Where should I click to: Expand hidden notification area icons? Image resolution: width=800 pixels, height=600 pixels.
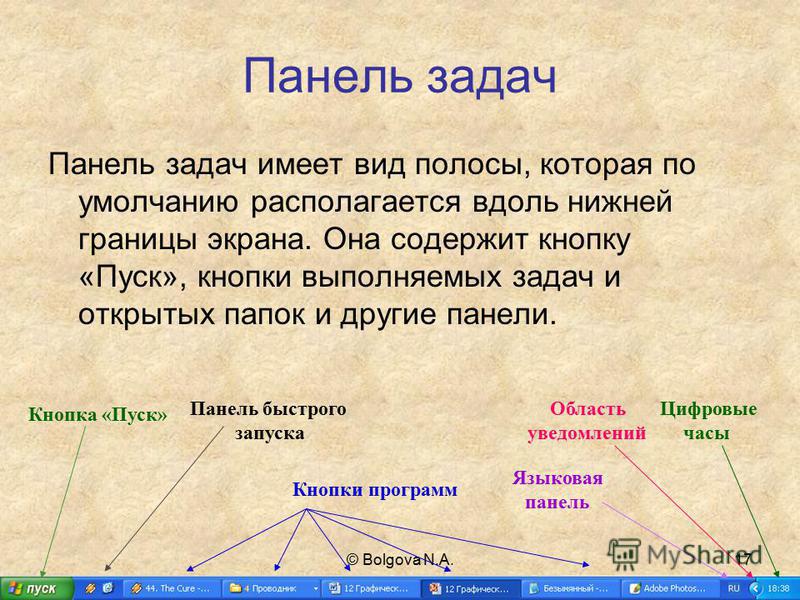754,589
